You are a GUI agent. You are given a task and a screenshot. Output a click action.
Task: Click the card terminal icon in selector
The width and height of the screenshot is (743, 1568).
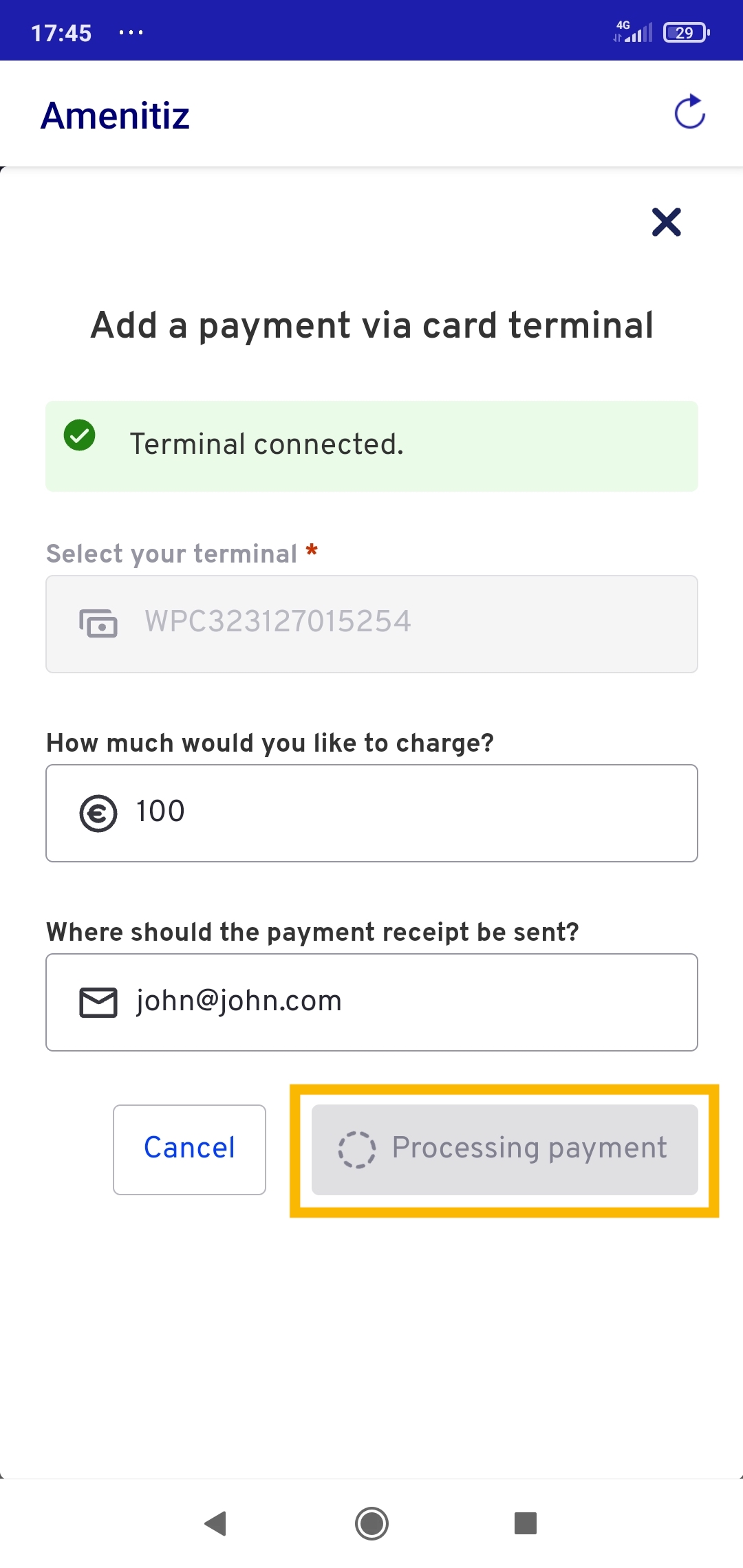pos(98,623)
